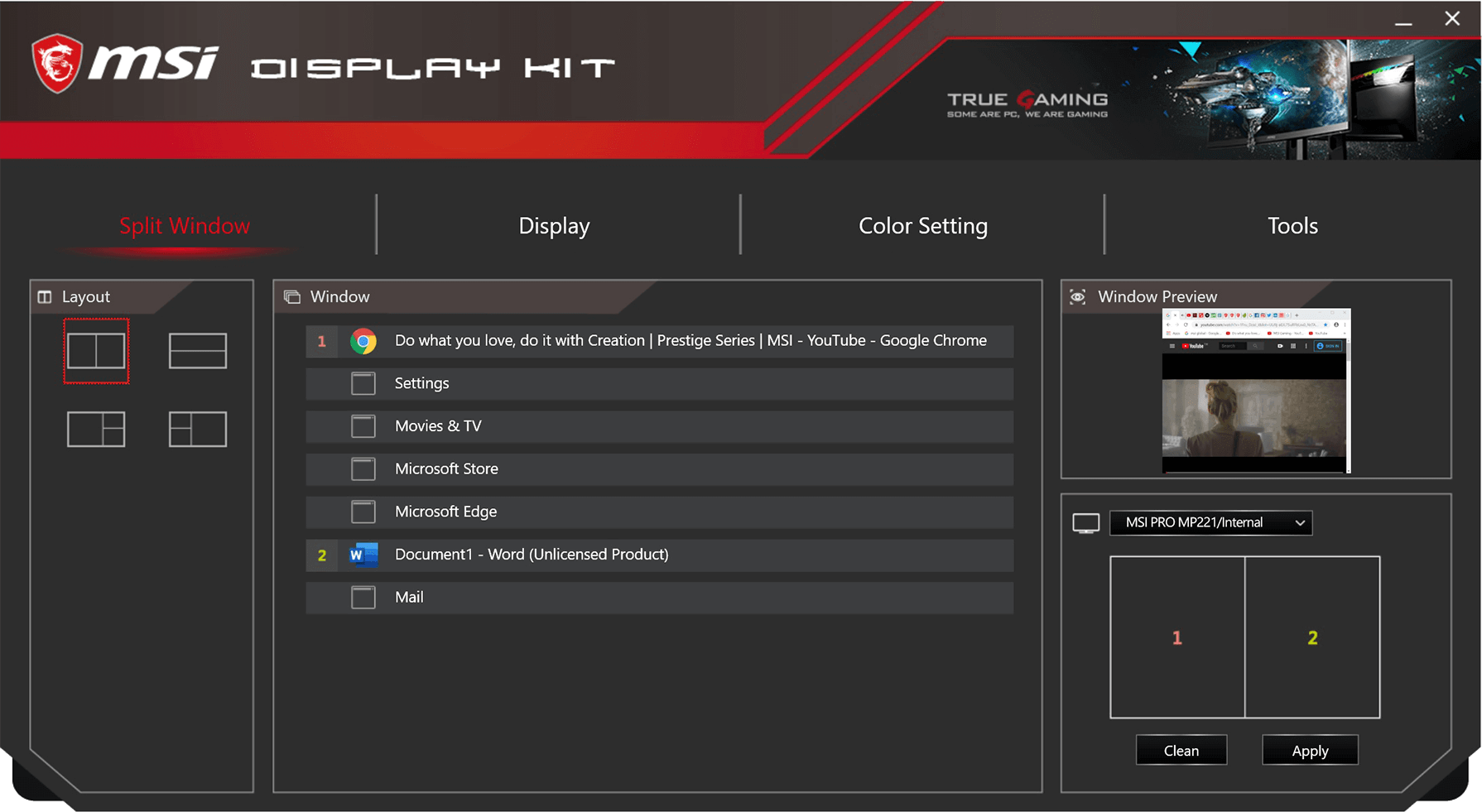Open the MSI PRO MP221/Internal monitor dropdown
Viewport: 1482px width, 812px height.
(1210, 522)
